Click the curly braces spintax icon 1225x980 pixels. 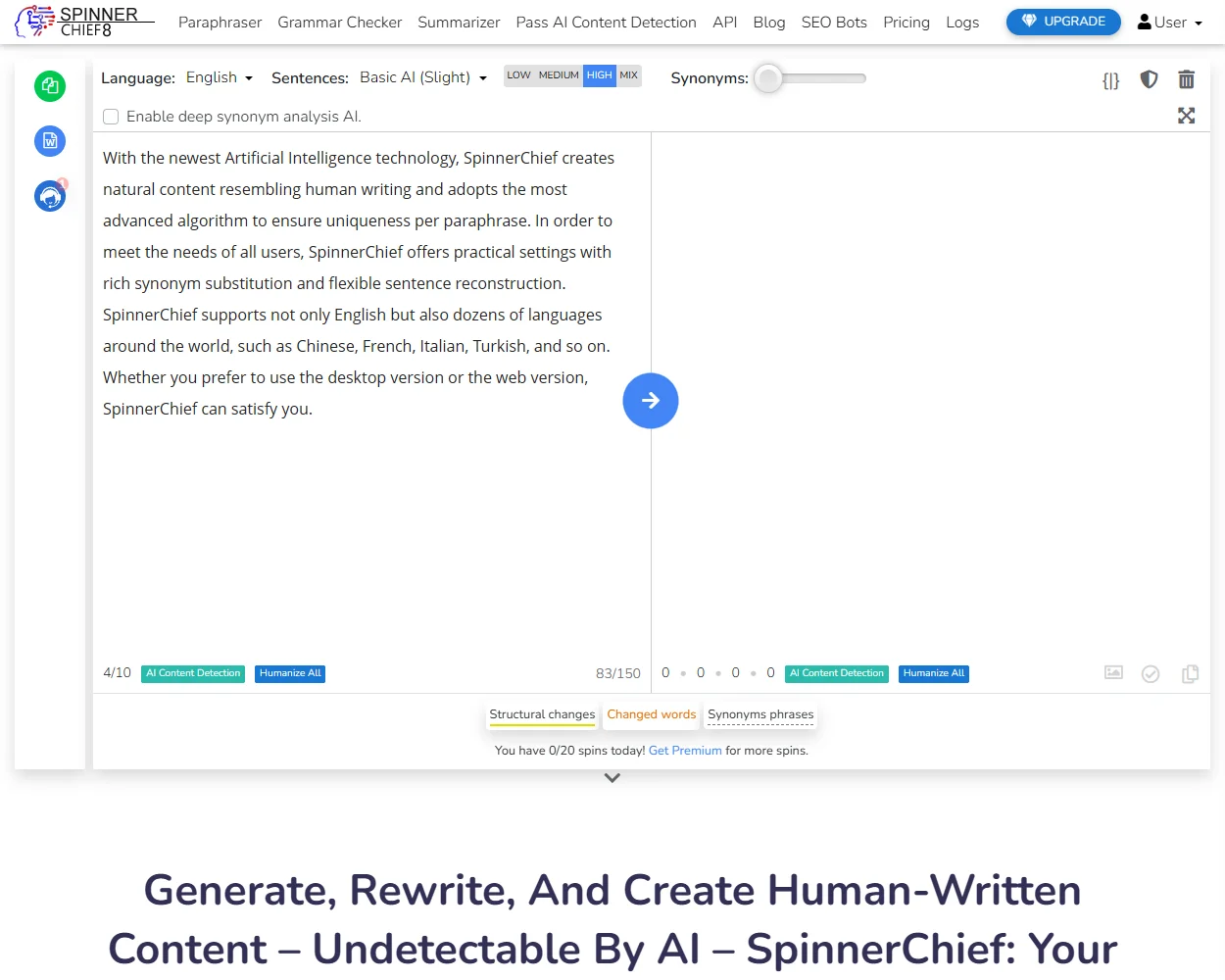[x=1110, y=80]
